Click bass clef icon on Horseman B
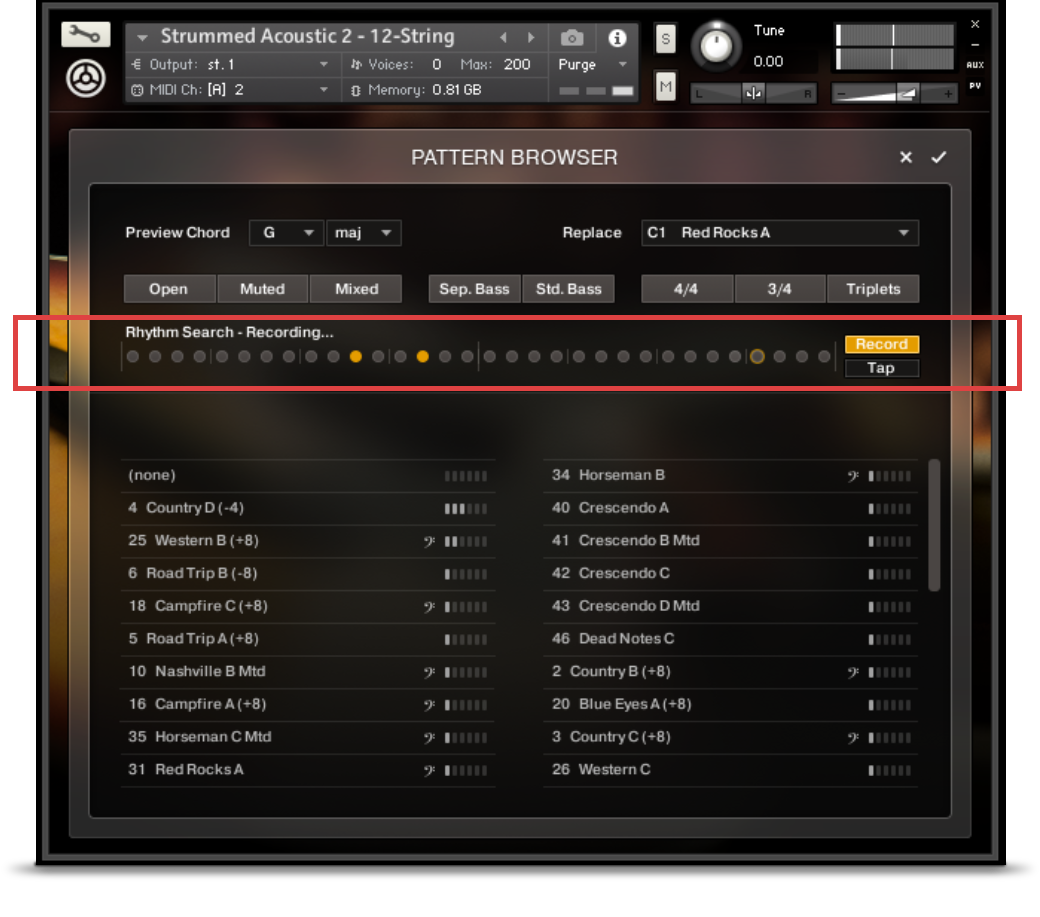 coord(853,476)
